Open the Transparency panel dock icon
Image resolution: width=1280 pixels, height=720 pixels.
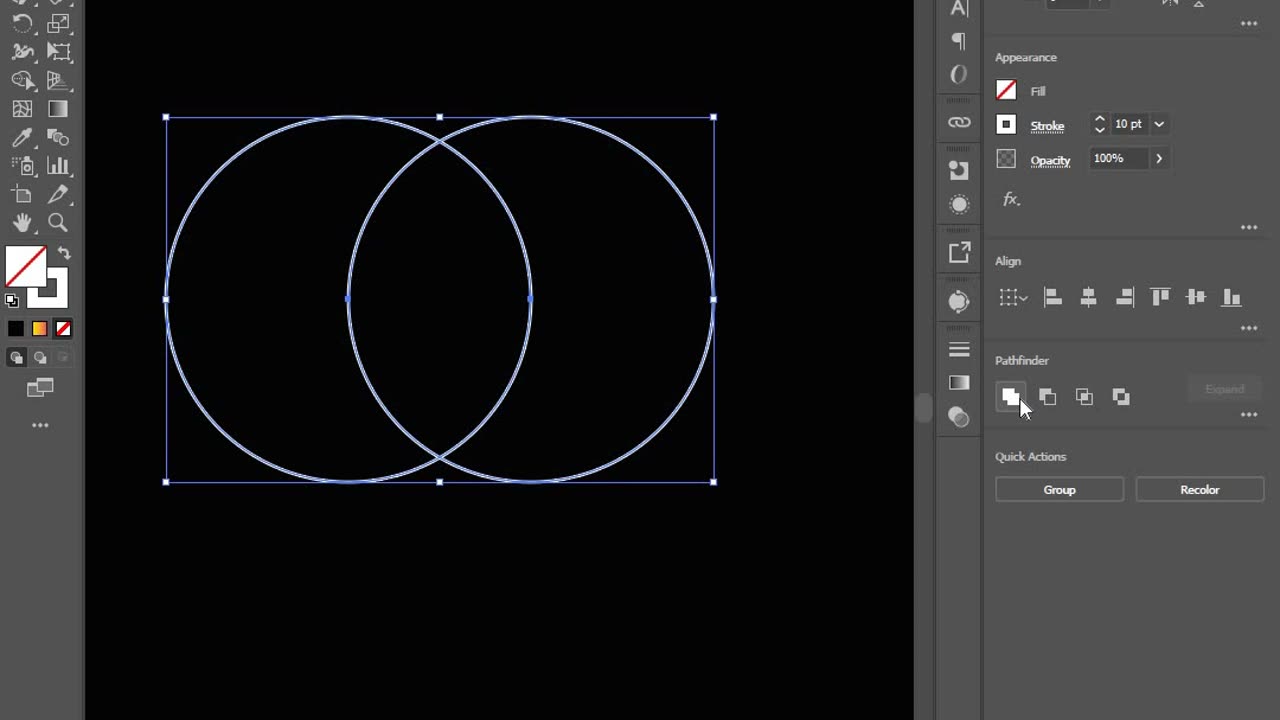point(959,418)
